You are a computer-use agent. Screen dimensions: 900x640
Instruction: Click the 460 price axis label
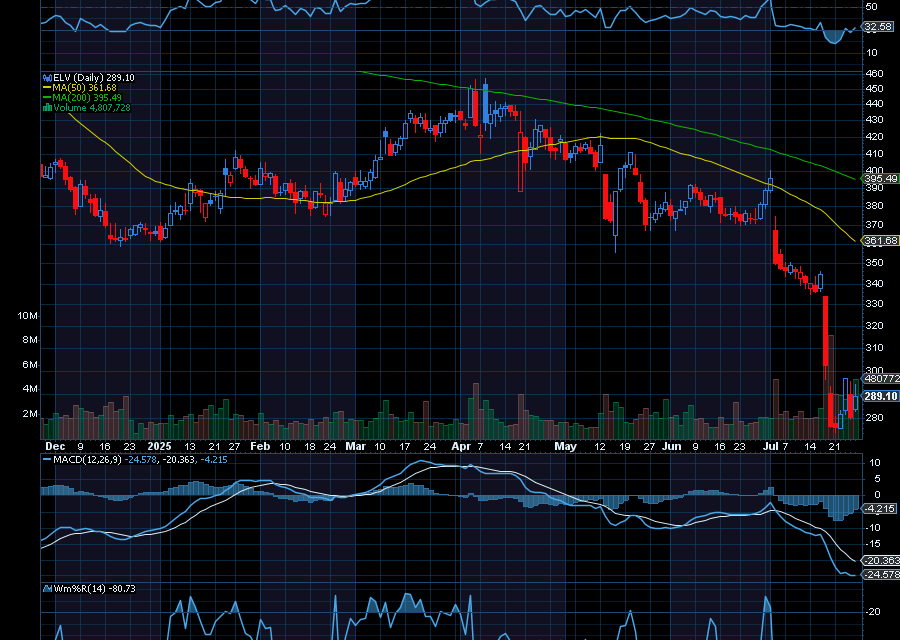click(x=874, y=74)
